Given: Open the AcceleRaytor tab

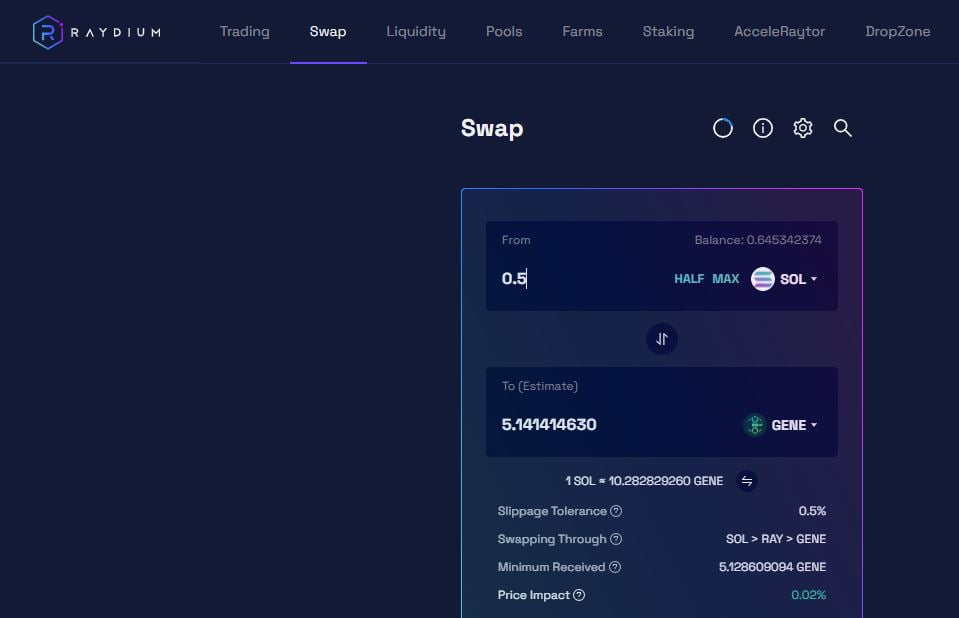Looking at the screenshot, I should 779,31.
